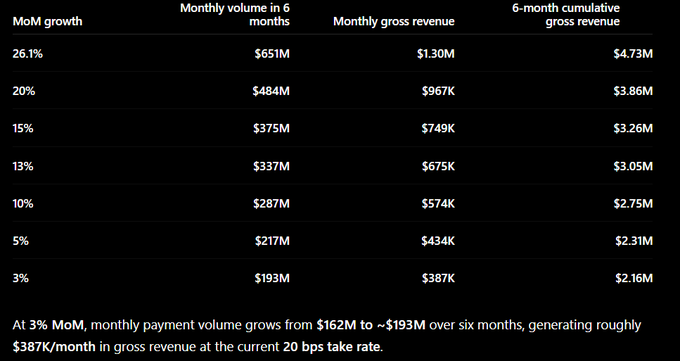Select the $375M volume cell
The image size is (680, 361).
[271, 128]
